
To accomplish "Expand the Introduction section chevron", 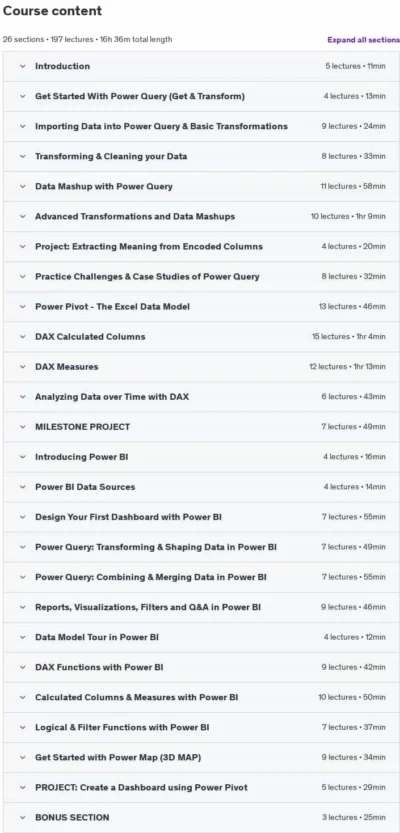I will (22, 66).
